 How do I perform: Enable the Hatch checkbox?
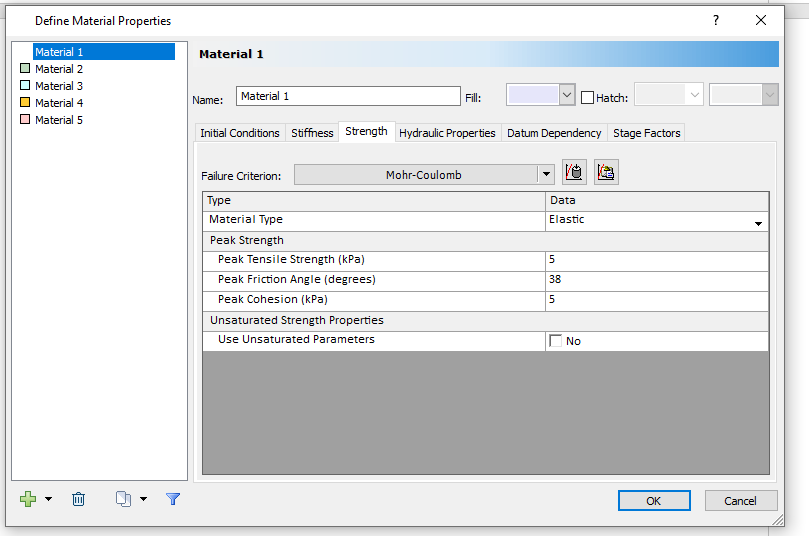click(x=588, y=97)
